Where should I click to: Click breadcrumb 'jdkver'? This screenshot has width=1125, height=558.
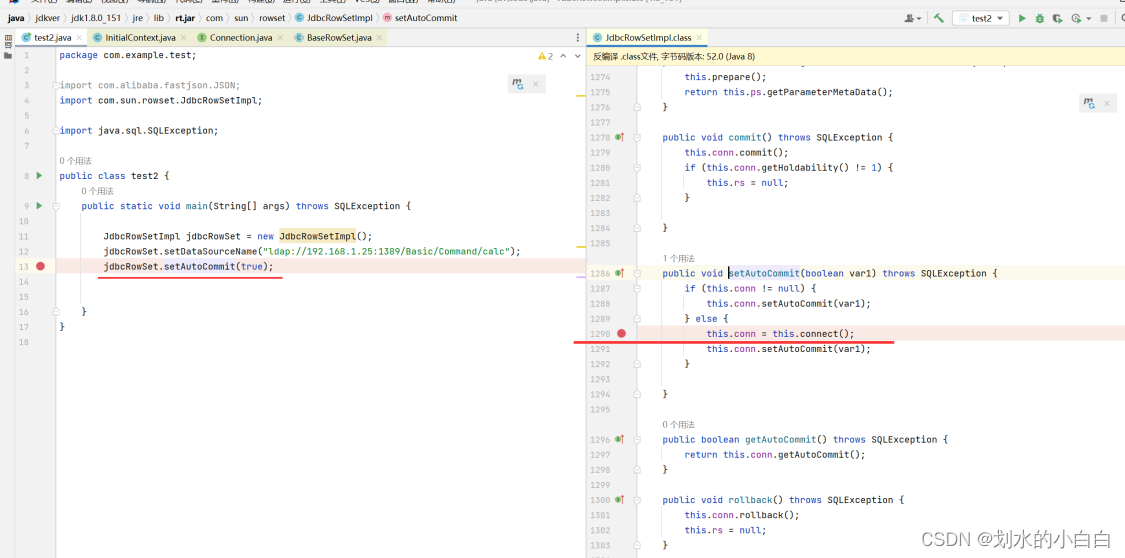[47, 18]
